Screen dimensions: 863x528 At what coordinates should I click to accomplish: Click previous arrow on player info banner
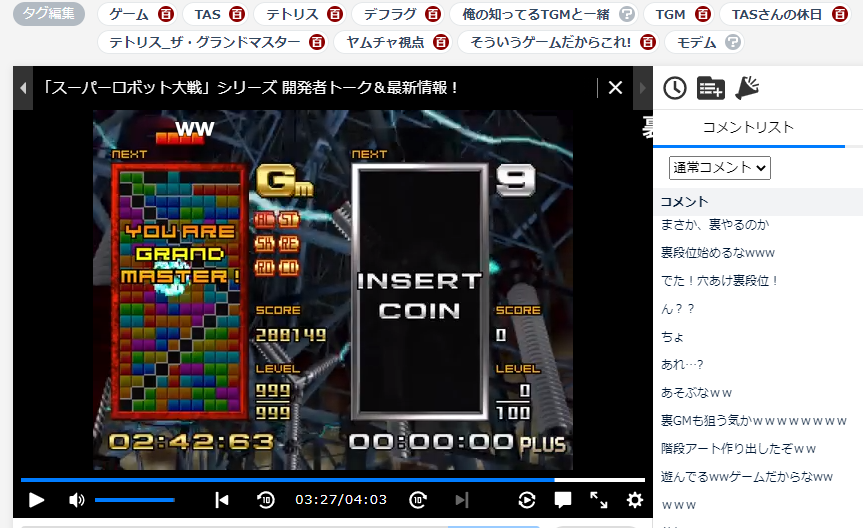pyautogui.click(x=23, y=88)
